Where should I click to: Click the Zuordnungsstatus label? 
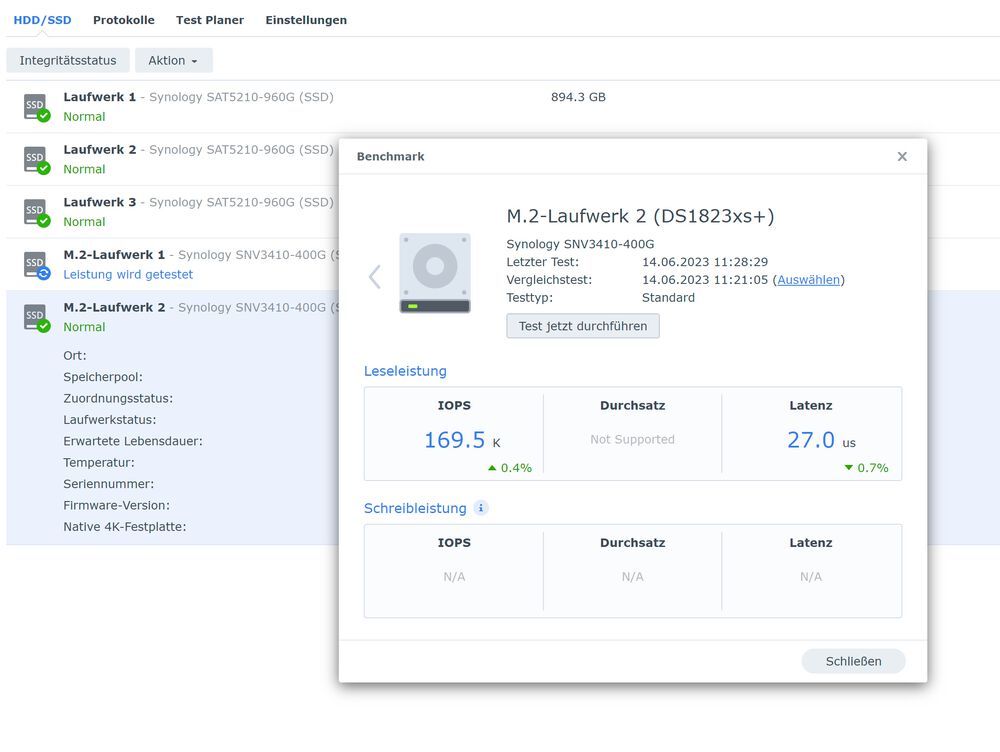118,399
